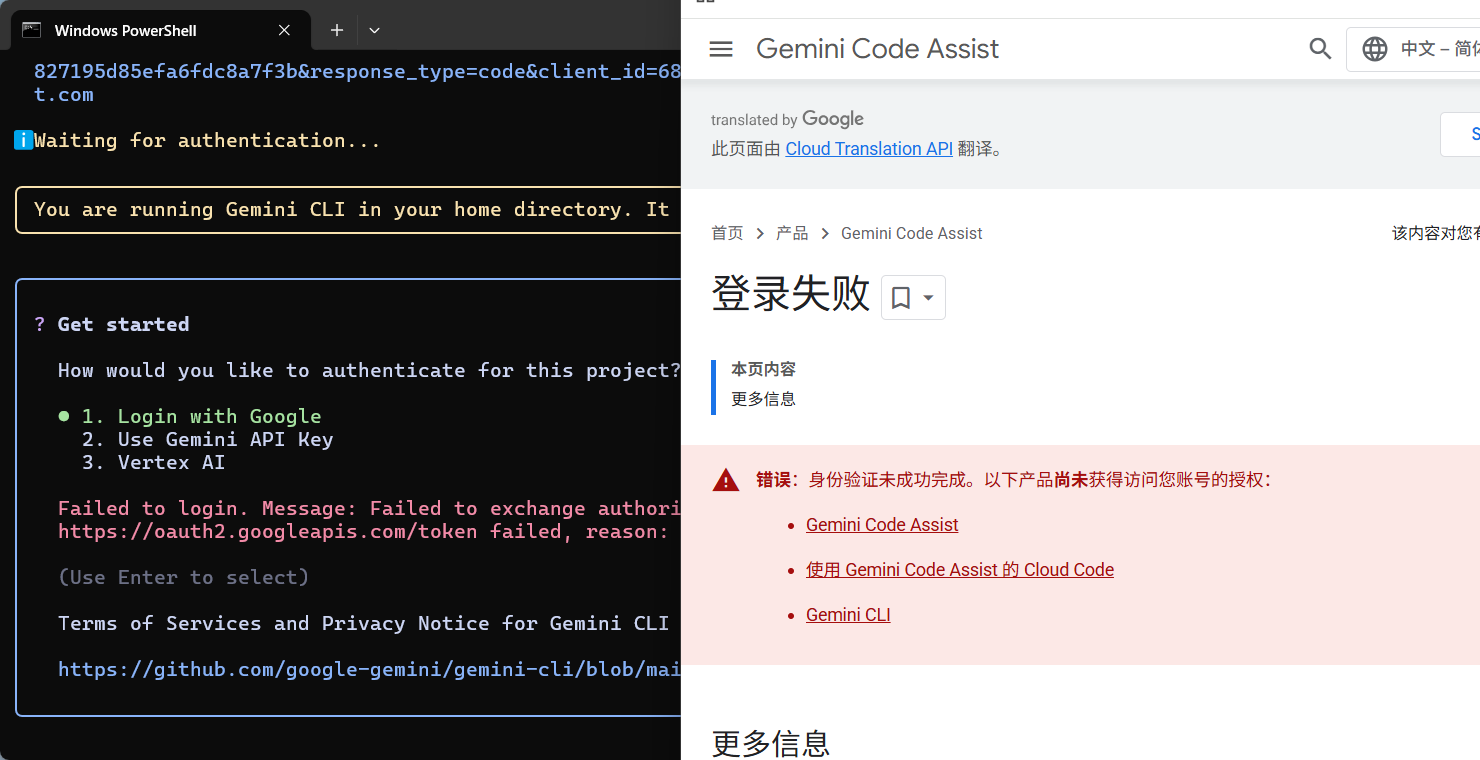Jump to 更多信息 in page contents
Screen dimensions: 1480x760
point(763,399)
